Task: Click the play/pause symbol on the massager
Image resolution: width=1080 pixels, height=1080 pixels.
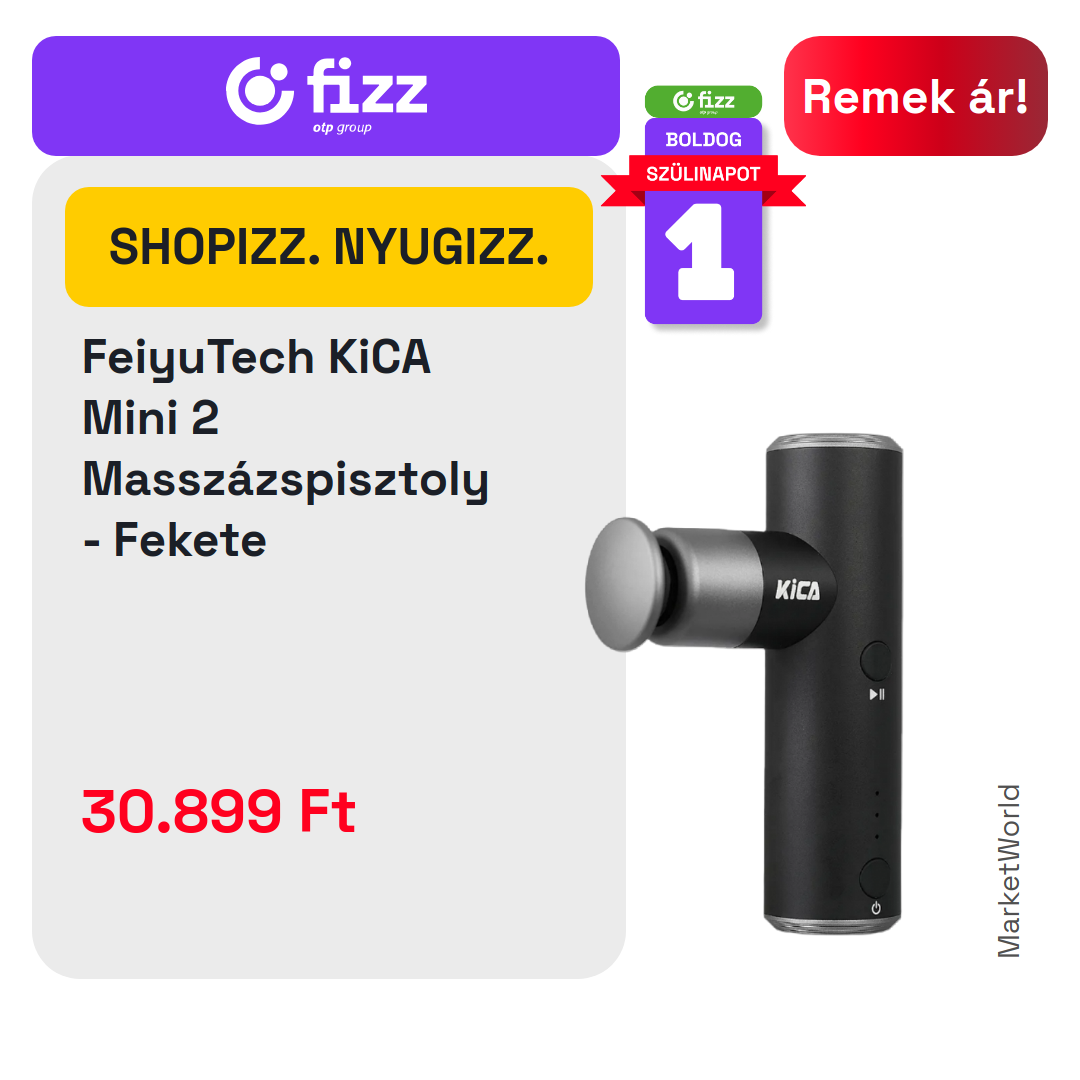Action: tap(877, 694)
